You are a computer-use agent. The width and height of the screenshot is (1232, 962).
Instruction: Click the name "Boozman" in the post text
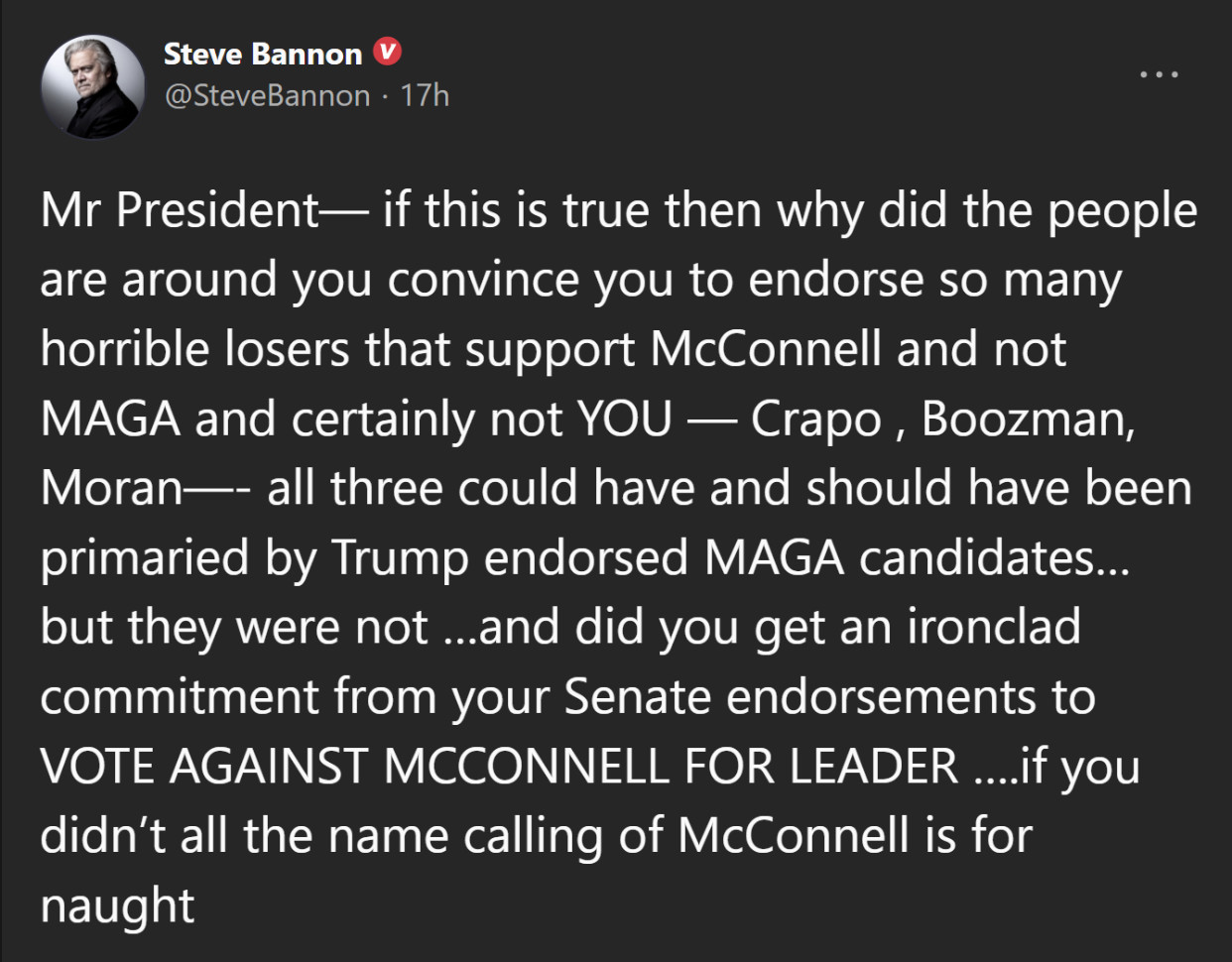point(1027,419)
